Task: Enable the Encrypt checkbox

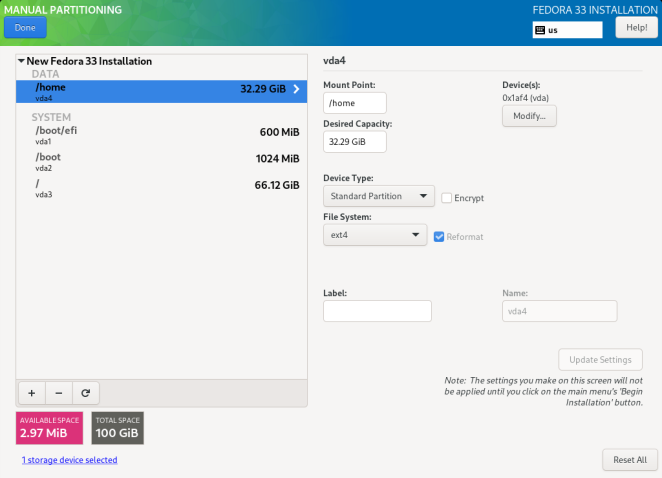Action: [446, 198]
